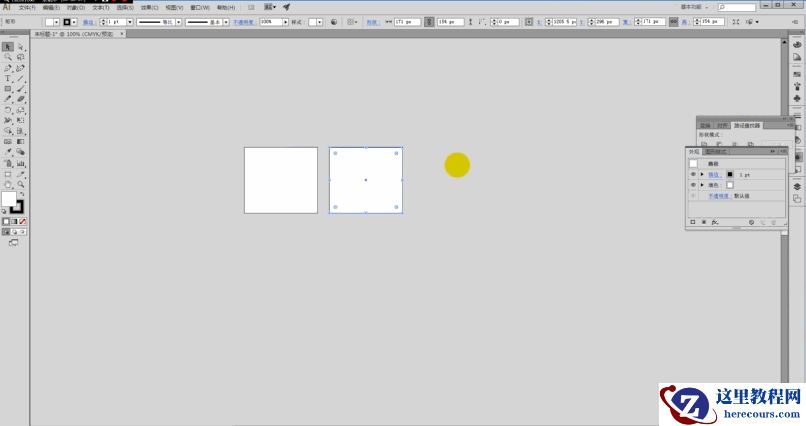The image size is (806, 426).
Task: Hide the stroke attribute eye icon
Action: [x=693, y=174]
